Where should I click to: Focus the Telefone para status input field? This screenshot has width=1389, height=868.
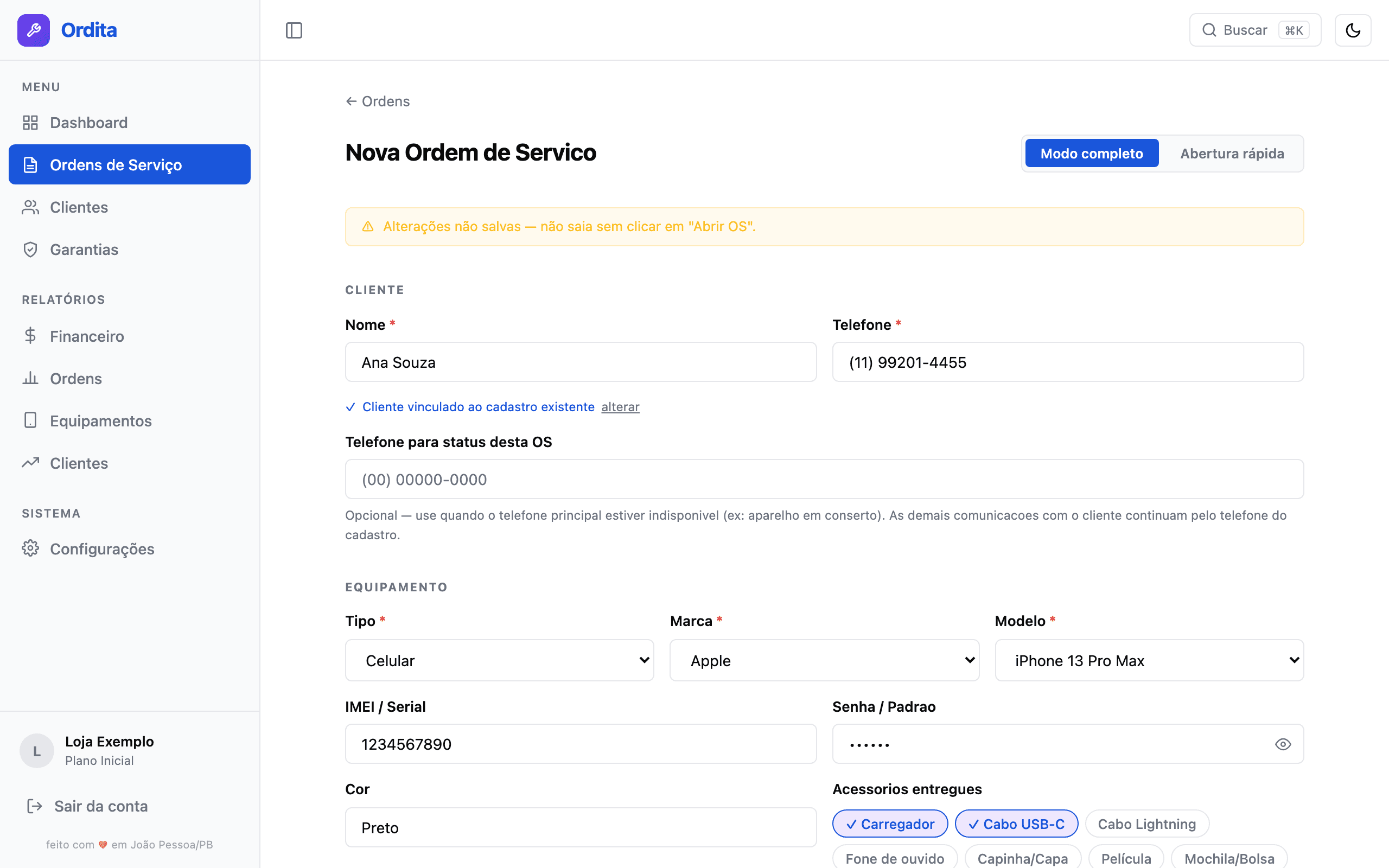click(x=824, y=480)
